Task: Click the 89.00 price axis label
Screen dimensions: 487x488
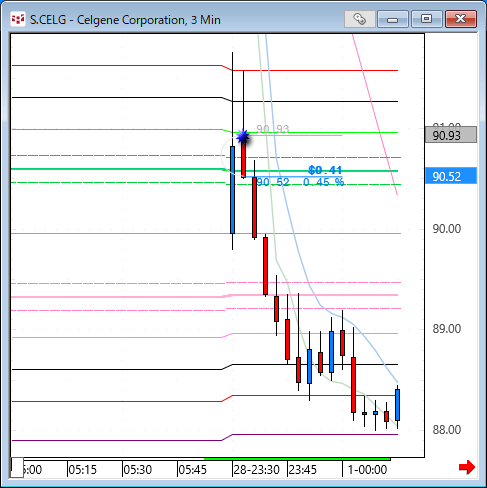Action: (x=447, y=329)
